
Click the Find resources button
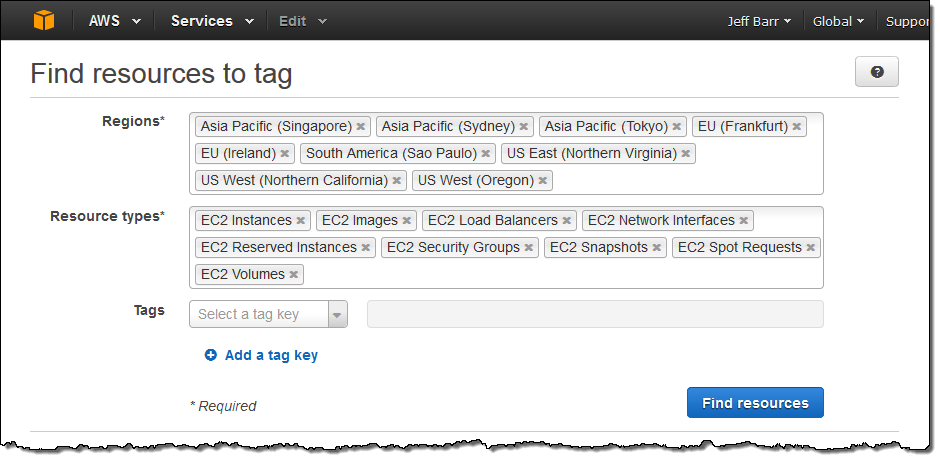point(755,403)
